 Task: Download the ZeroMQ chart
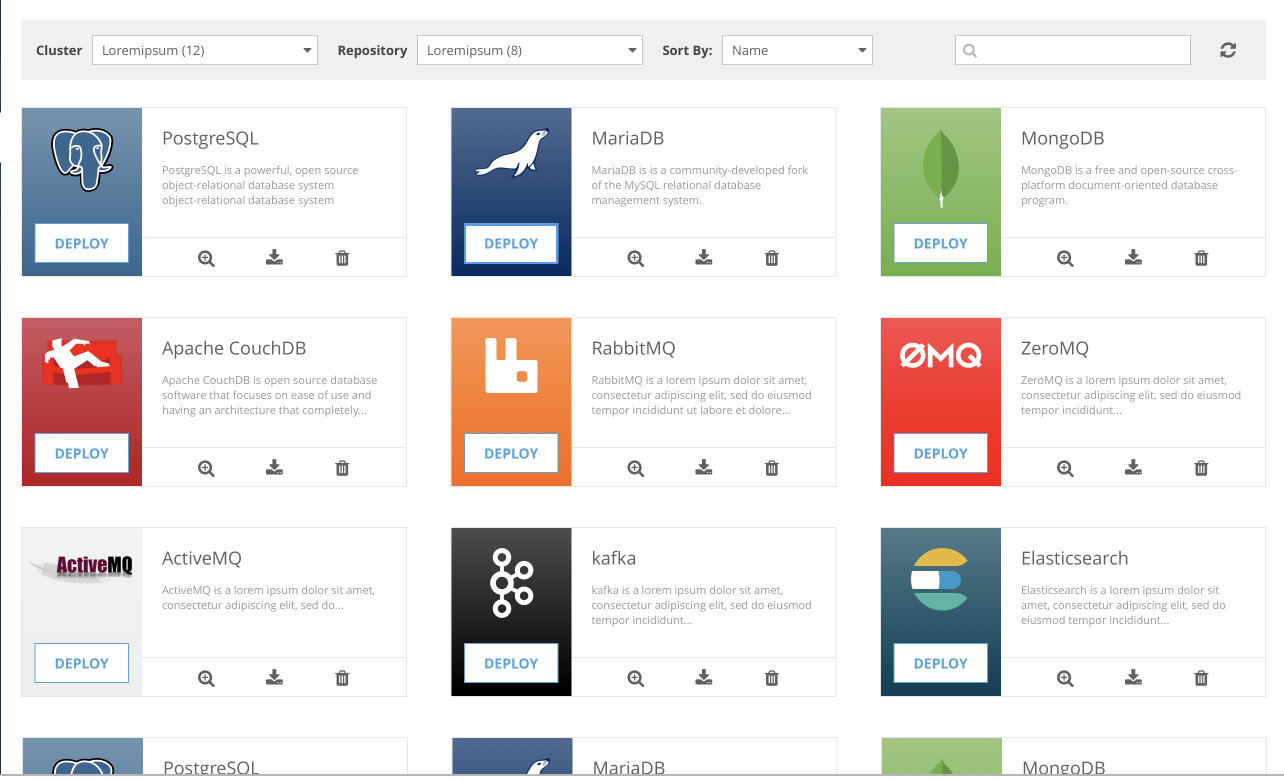point(1133,468)
